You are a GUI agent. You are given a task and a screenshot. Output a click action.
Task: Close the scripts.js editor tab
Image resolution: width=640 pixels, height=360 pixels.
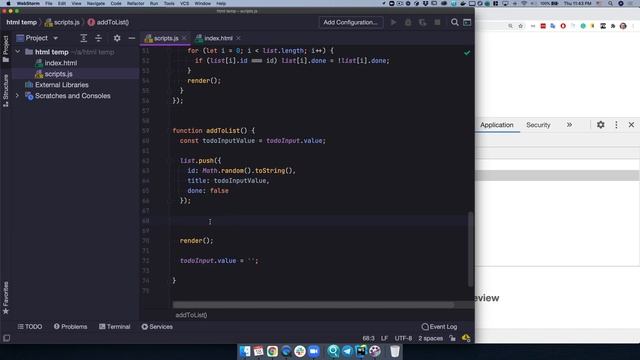point(184,38)
